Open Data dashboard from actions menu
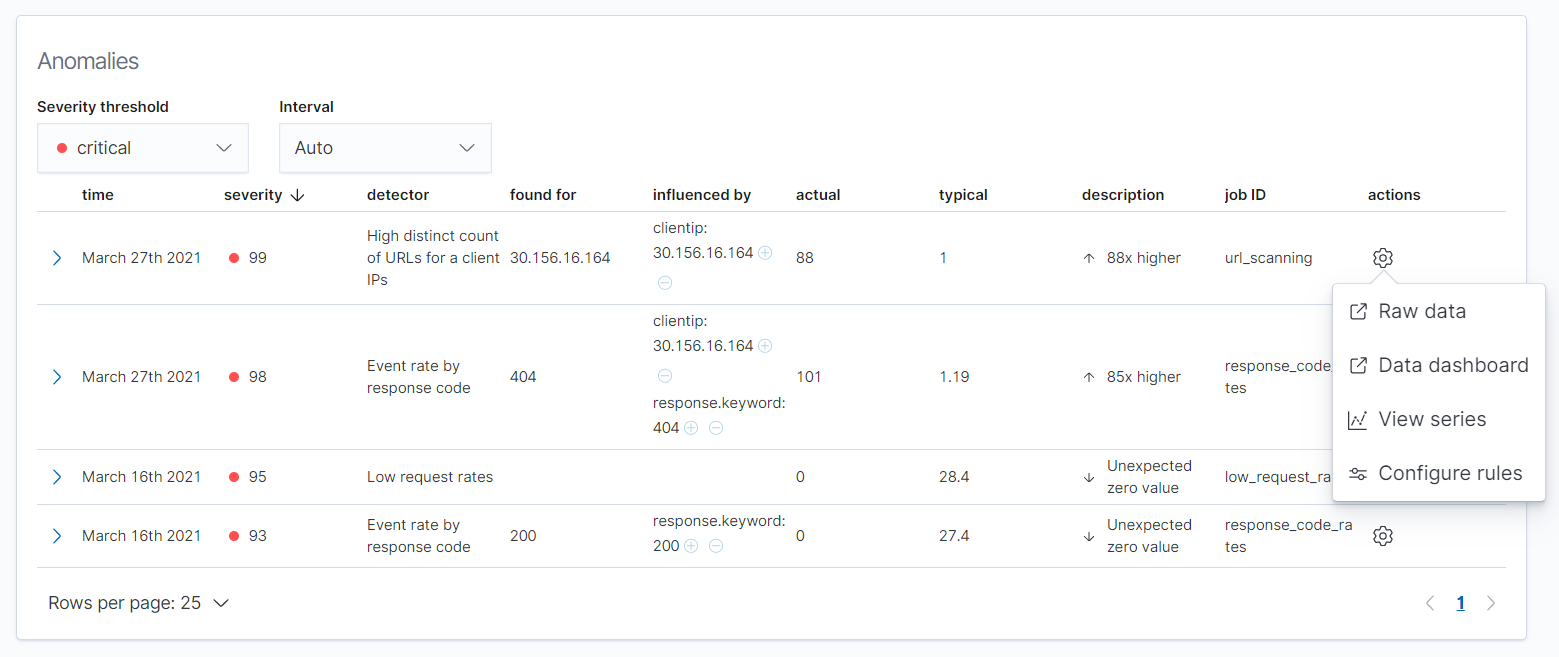Viewport: 1559px width, 657px height. click(1452, 365)
